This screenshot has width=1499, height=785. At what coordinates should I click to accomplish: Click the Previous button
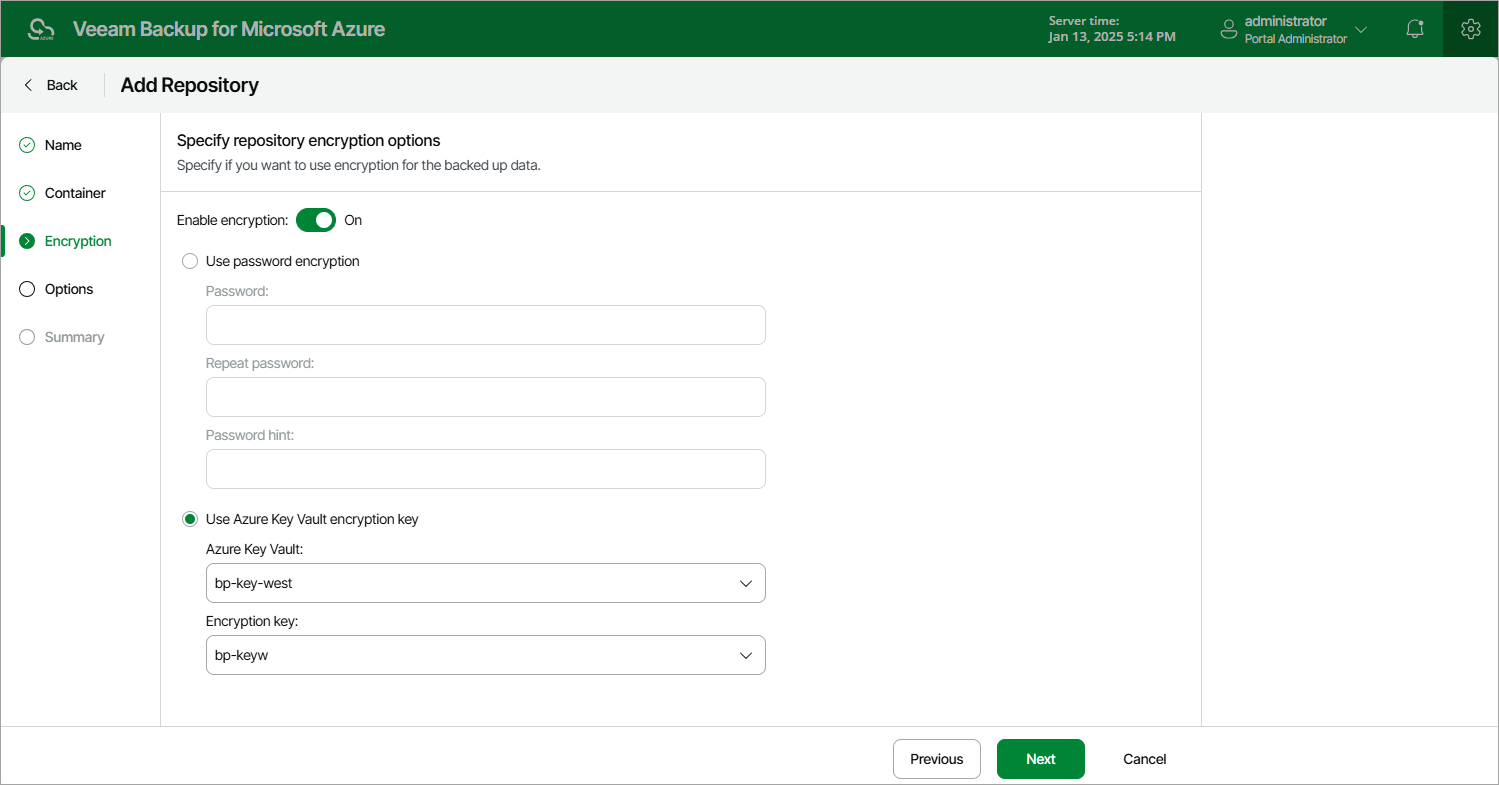tap(936, 758)
